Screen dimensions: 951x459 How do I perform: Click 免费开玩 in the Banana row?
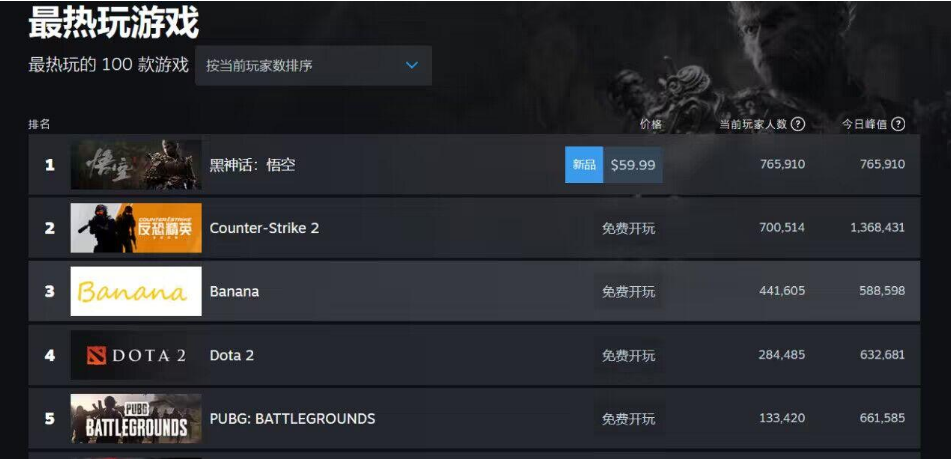point(628,292)
